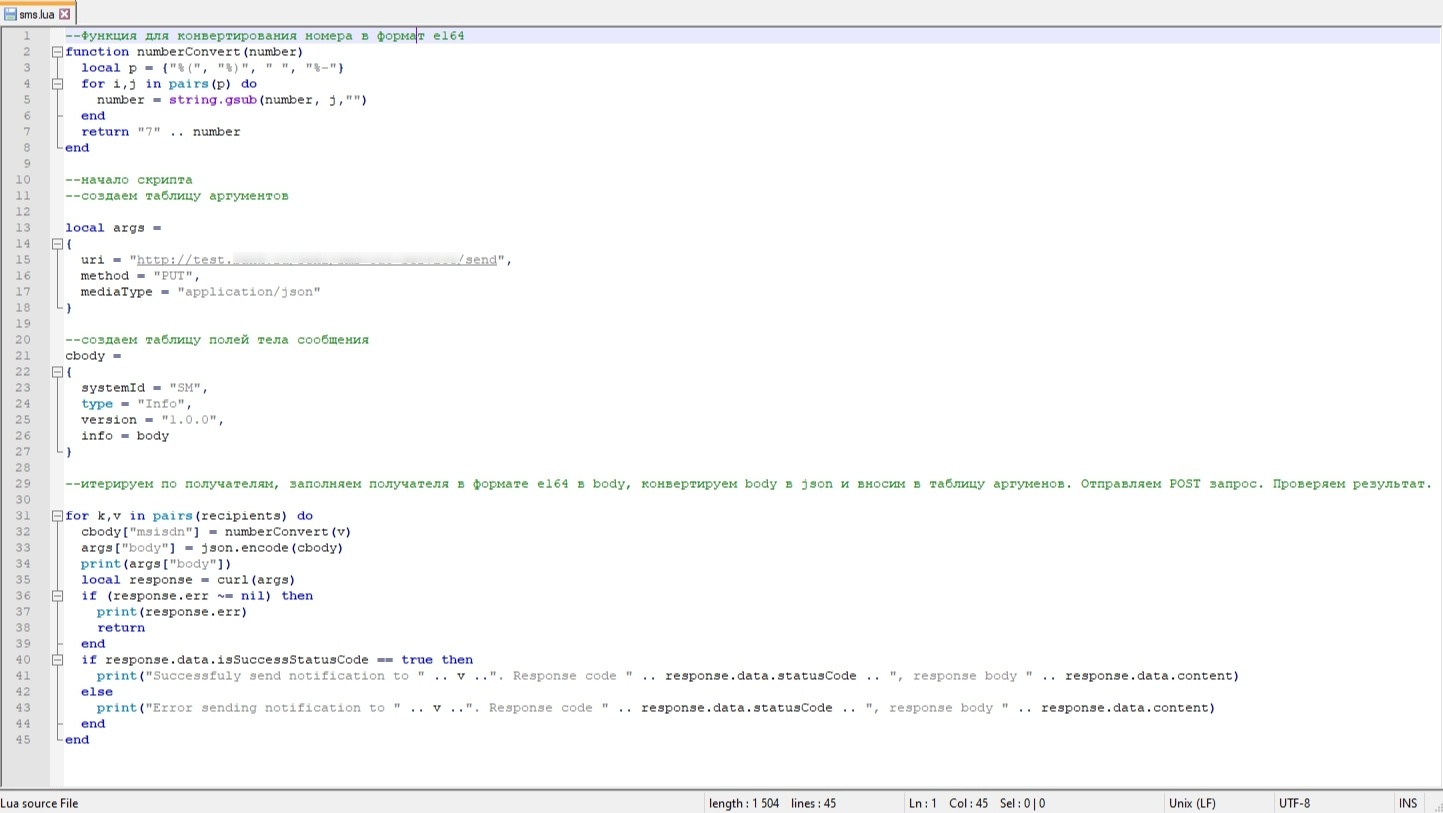
Task: Click the 'print(args["body"])' line
Action: click(x=156, y=564)
